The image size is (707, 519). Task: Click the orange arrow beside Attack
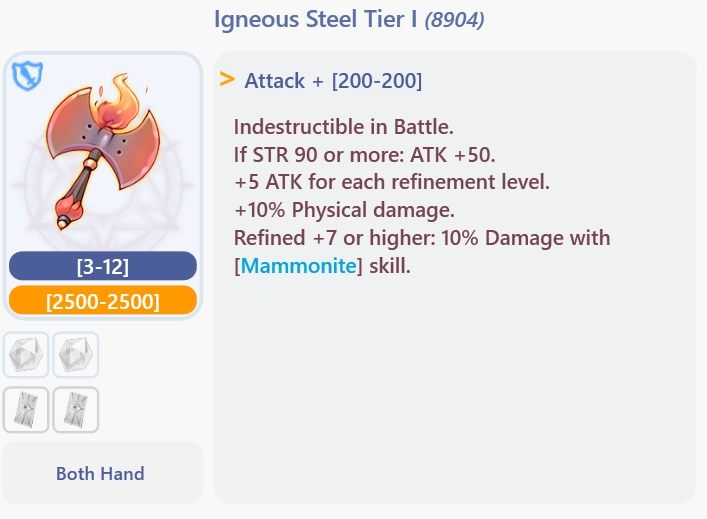227,79
